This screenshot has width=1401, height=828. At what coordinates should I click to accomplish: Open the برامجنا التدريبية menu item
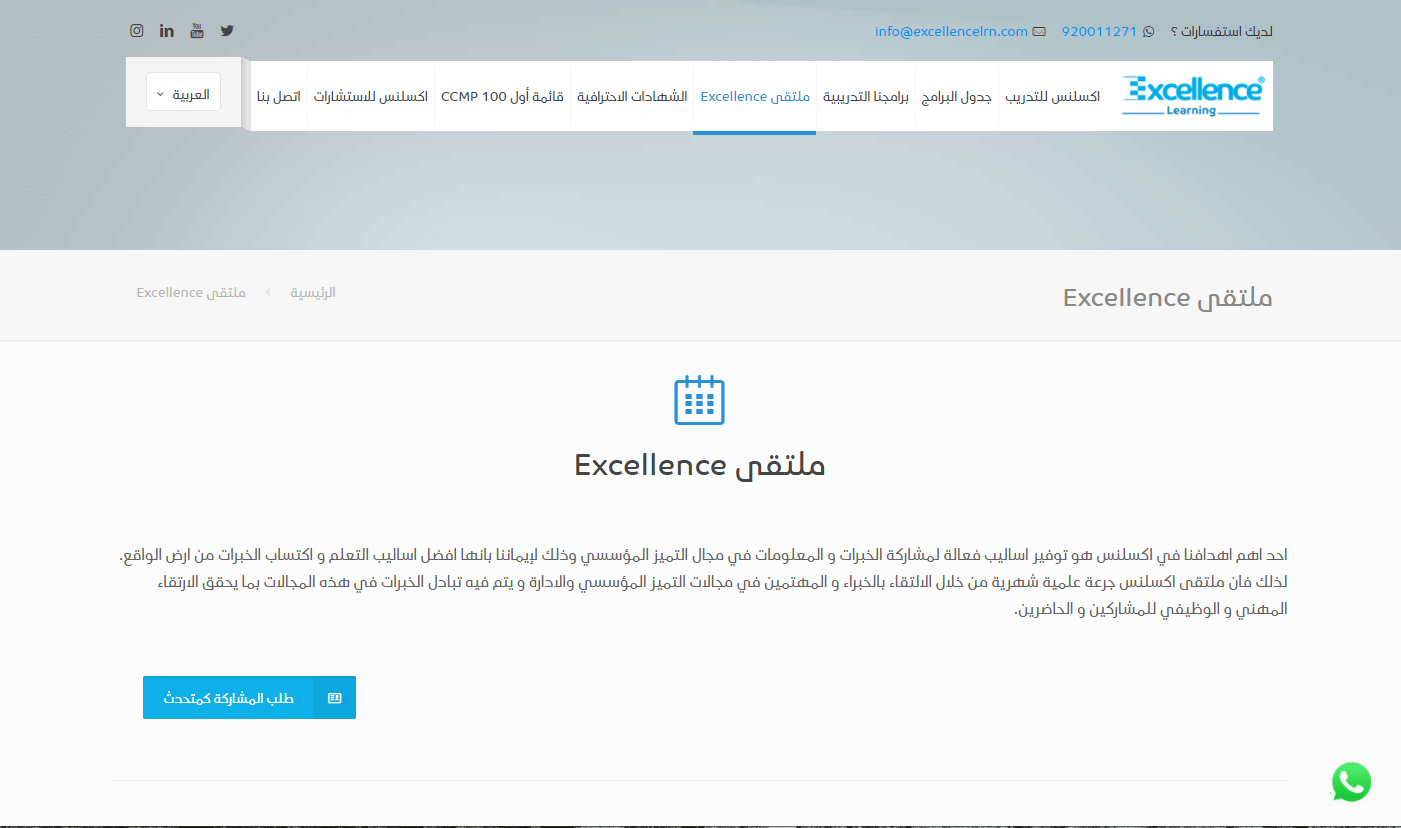(866, 97)
